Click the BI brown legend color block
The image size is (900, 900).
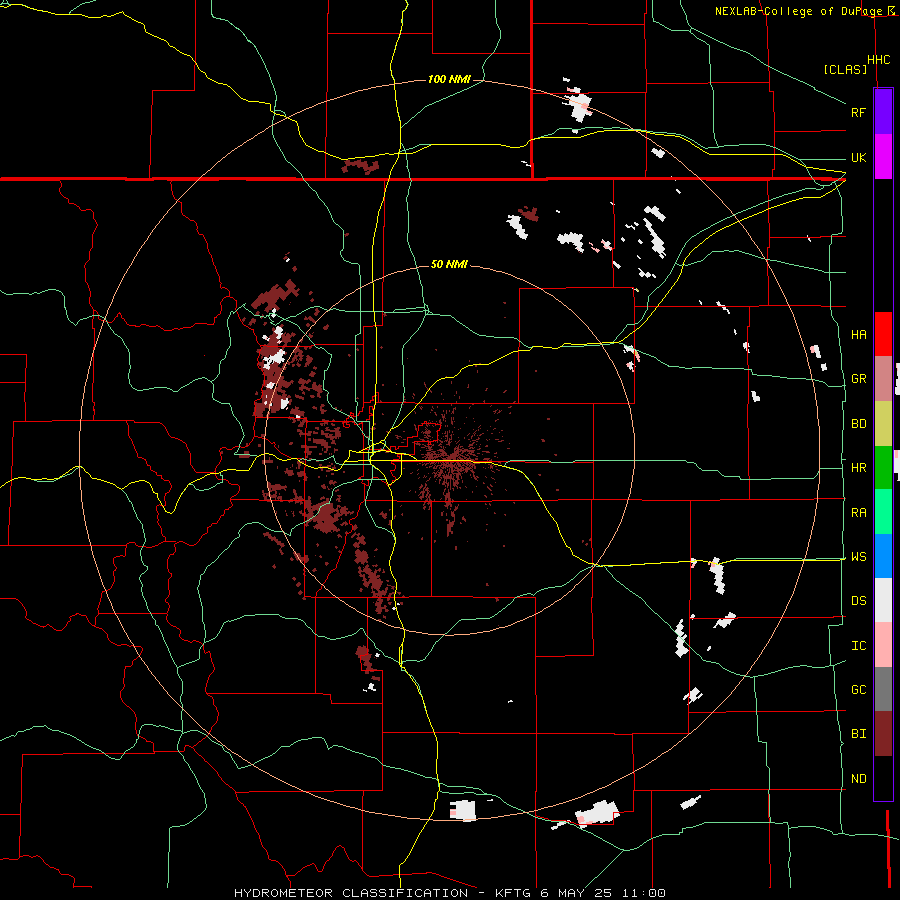(x=883, y=734)
